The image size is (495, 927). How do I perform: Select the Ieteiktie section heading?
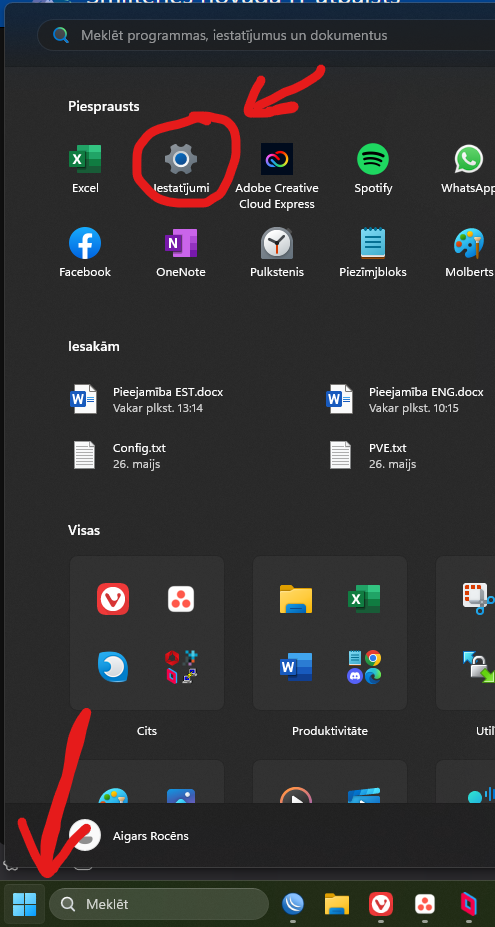pos(93,346)
